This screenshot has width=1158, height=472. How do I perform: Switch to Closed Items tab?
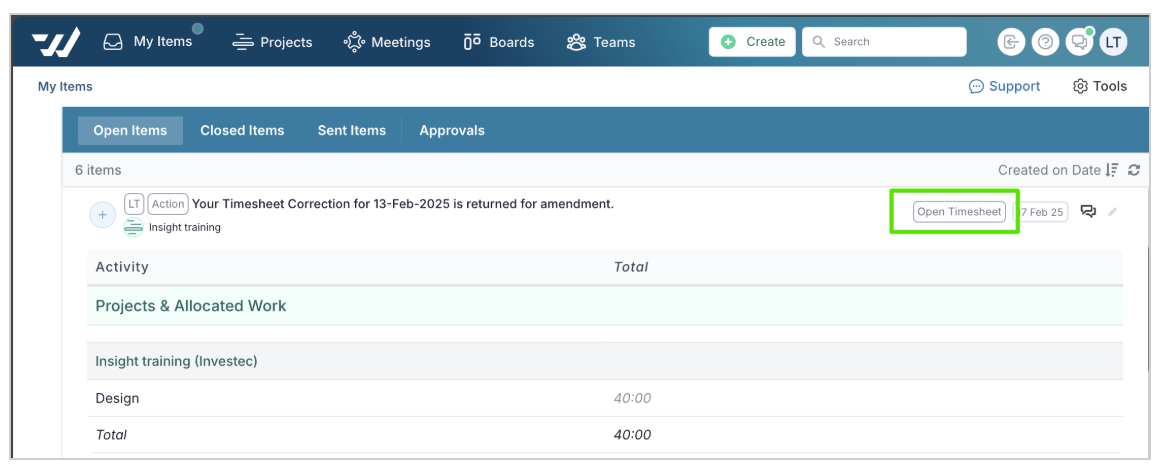[242, 131]
